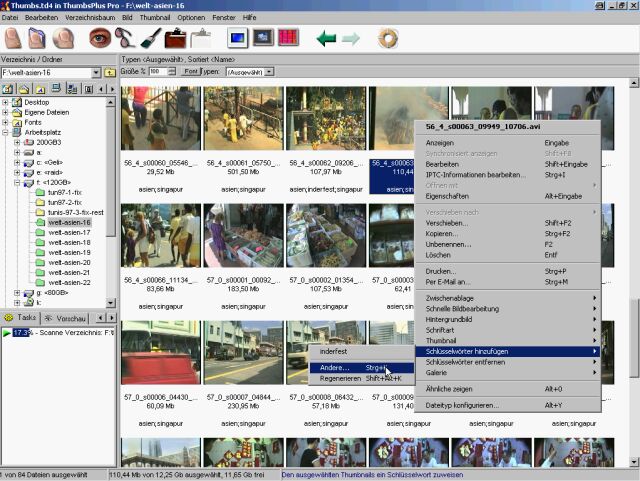Click the Größe % input field
The image size is (640, 481).
[158, 71]
